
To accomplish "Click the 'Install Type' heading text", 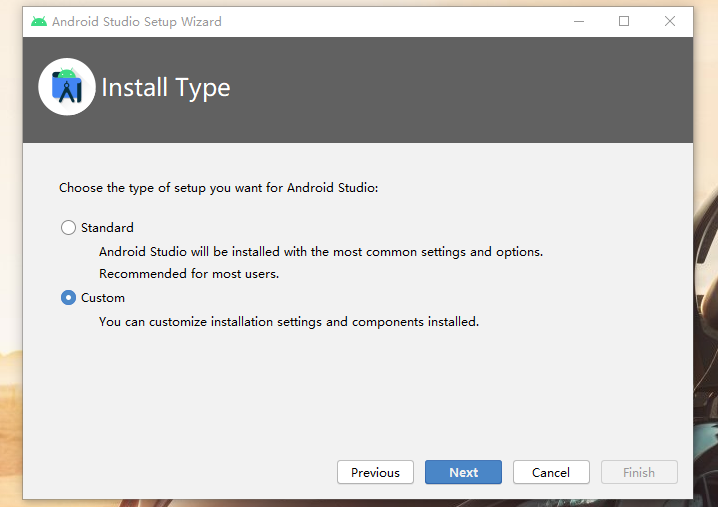I will [x=165, y=87].
